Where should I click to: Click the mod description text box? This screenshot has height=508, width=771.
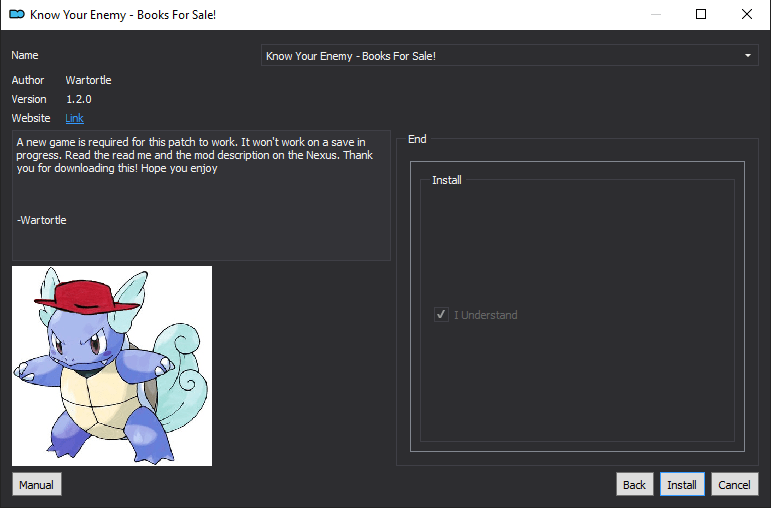(201, 195)
